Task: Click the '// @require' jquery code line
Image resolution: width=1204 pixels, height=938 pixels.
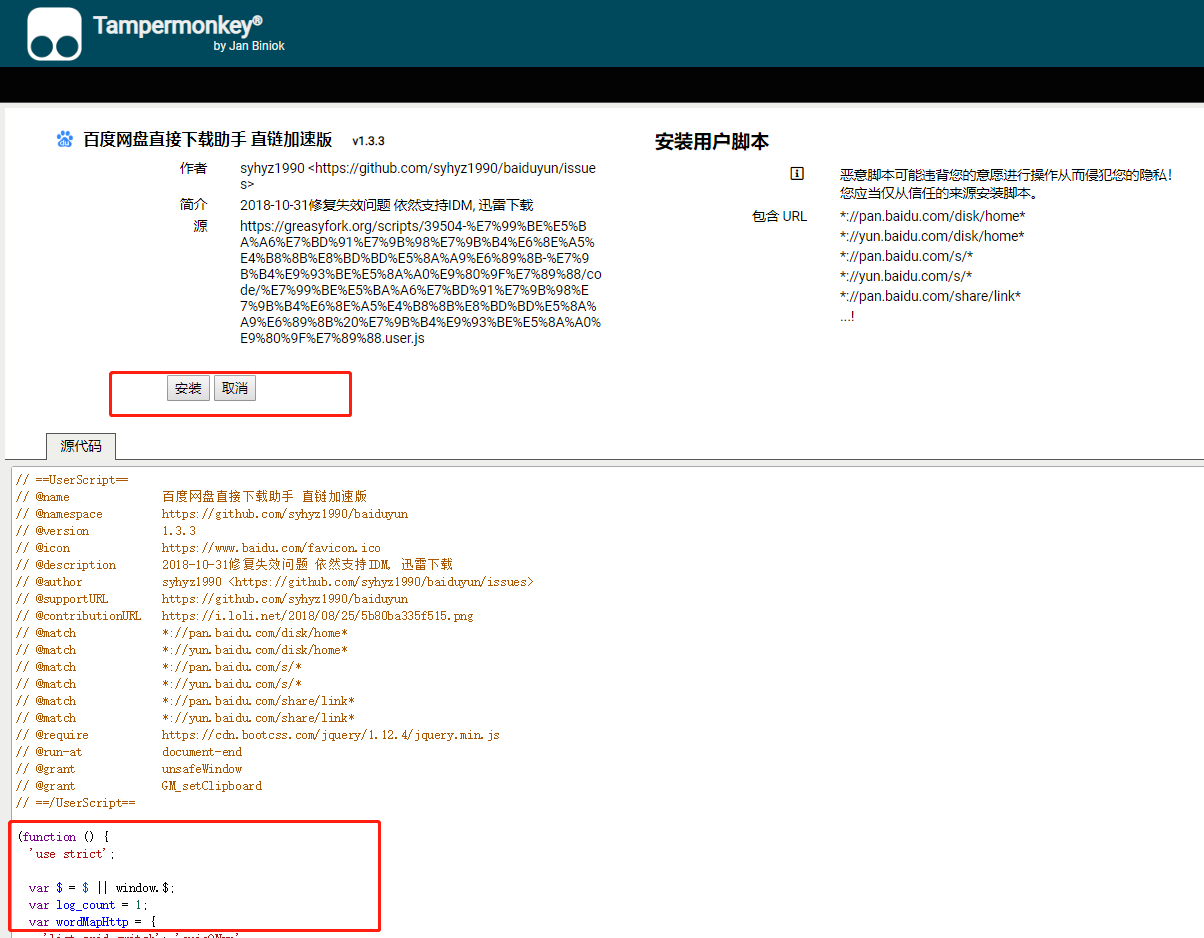Action: pyautogui.click(x=258, y=735)
